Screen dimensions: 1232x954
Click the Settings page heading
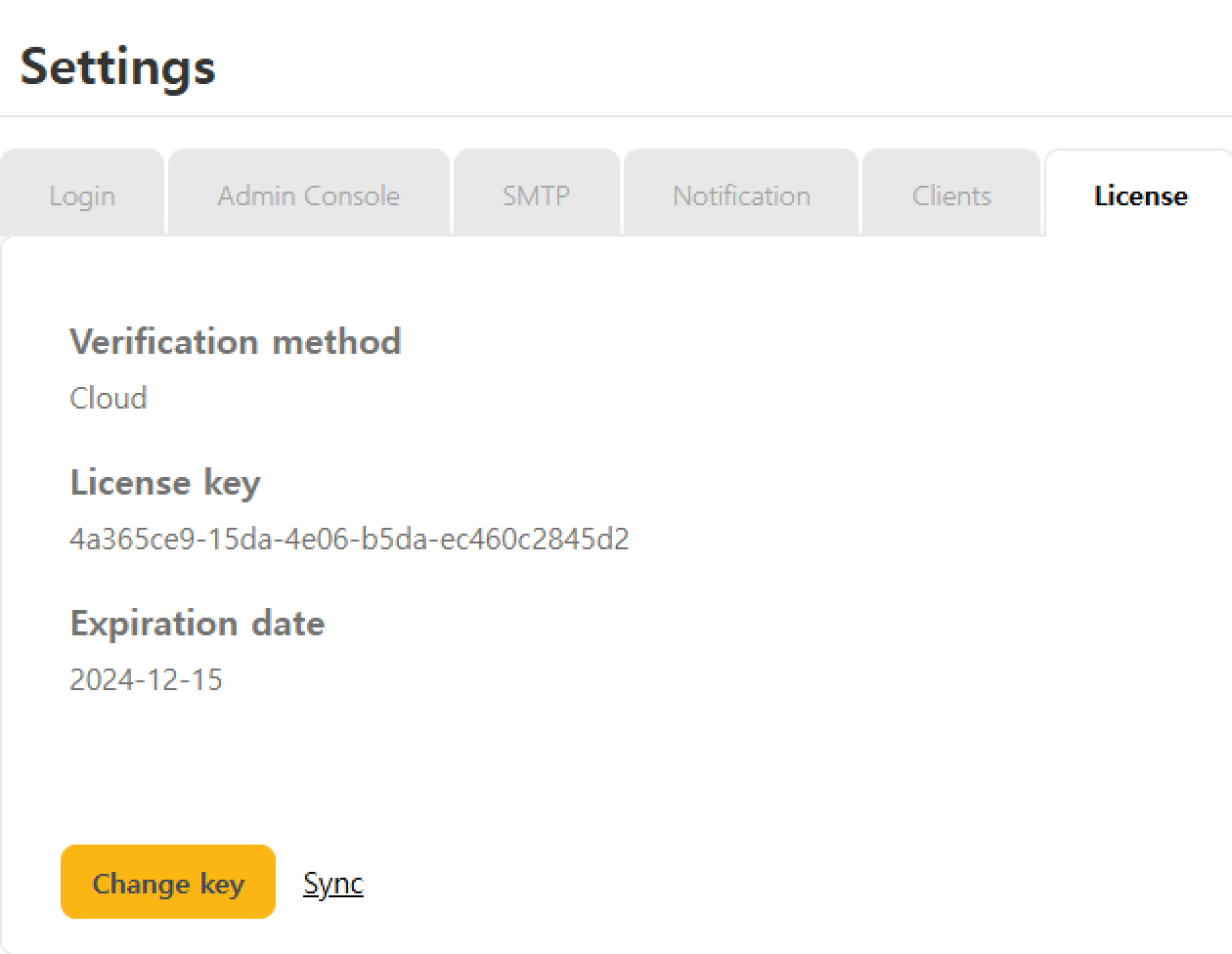[117, 66]
